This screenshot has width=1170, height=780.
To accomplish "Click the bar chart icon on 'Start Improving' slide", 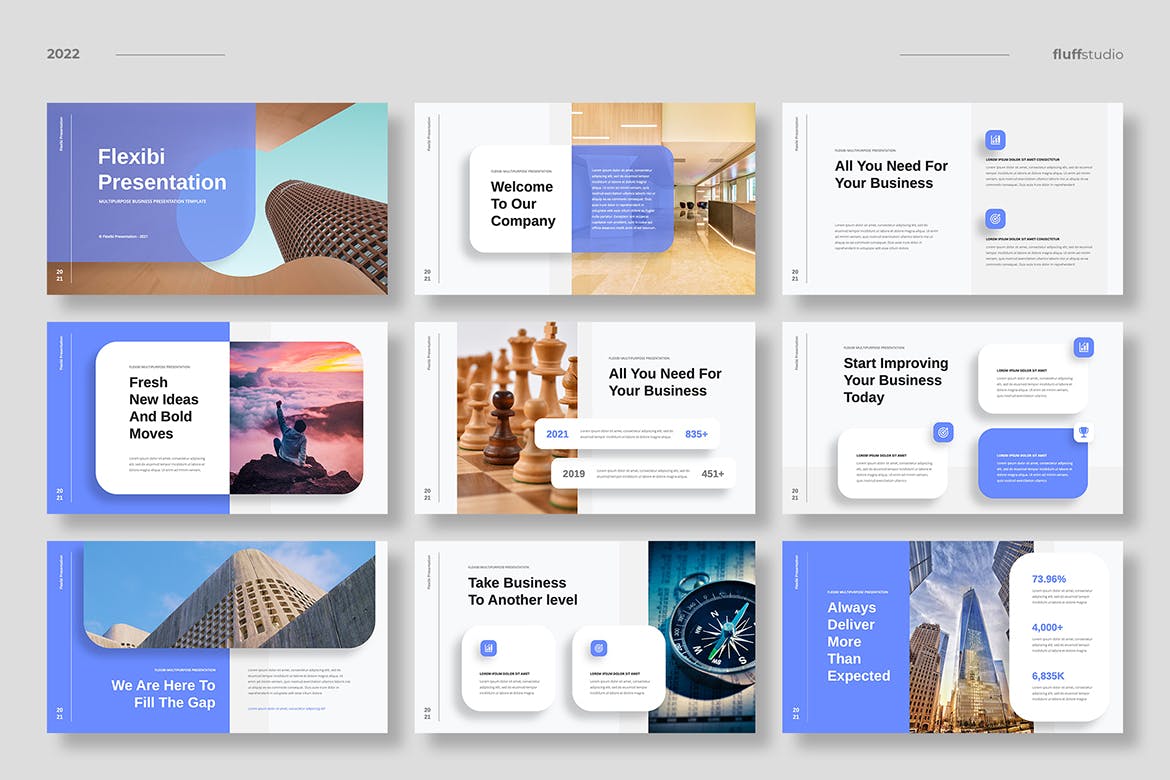I will [x=1084, y=348].
